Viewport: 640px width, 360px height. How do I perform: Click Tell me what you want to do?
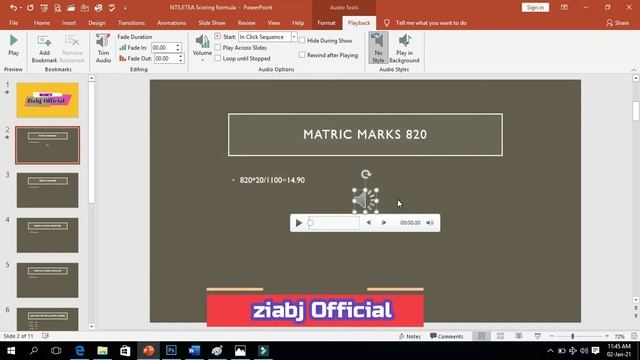(x=431, y=23)
